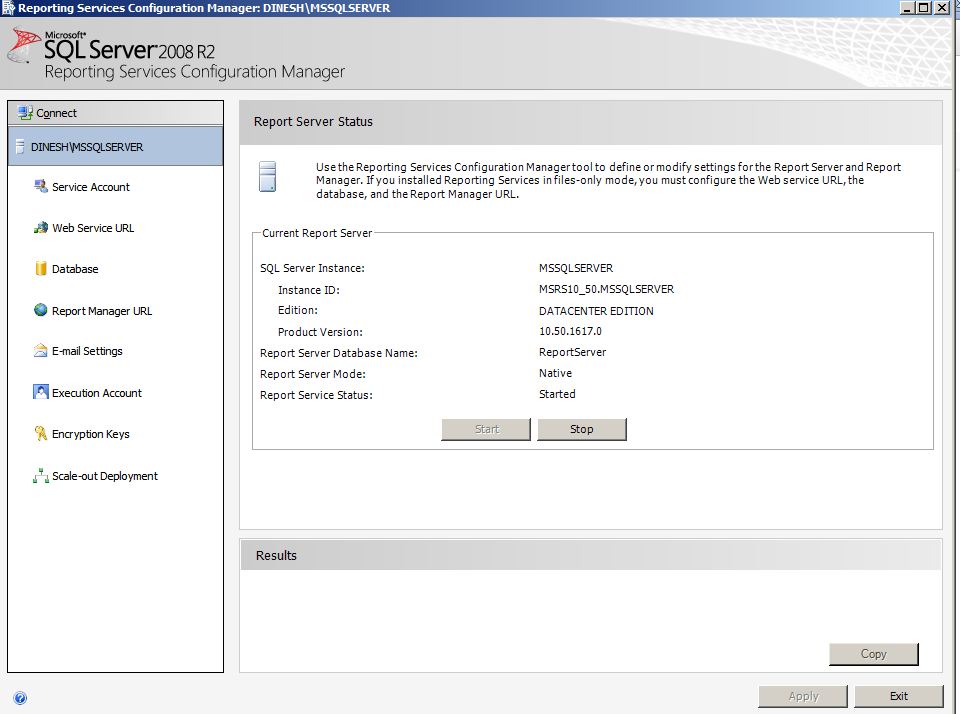Click the DATACENTER EDITION value
This screenshot has width=960, height=714.
[x=596, y=311]
